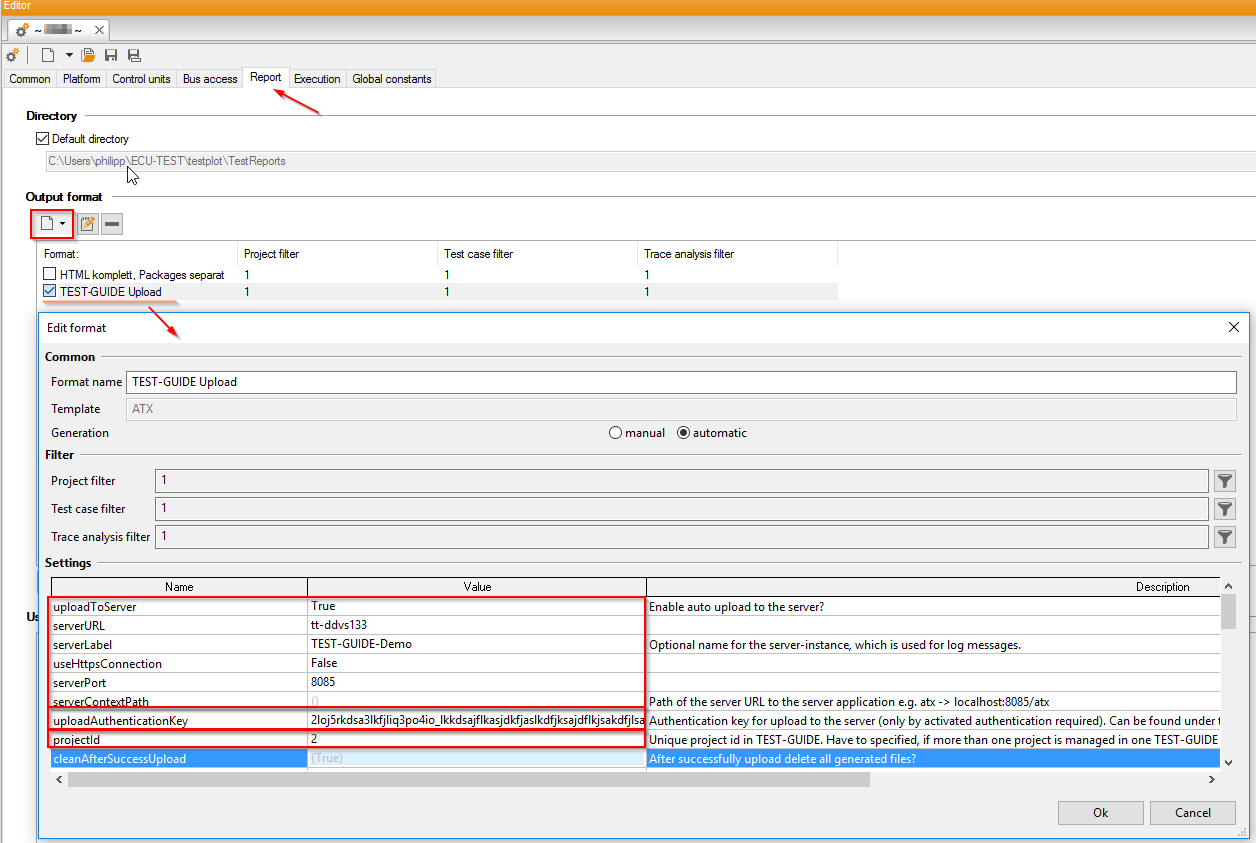This screenshot has width=1256, height=843.
Task: Remove the output format with the minus icon
Action: point(112,224)
